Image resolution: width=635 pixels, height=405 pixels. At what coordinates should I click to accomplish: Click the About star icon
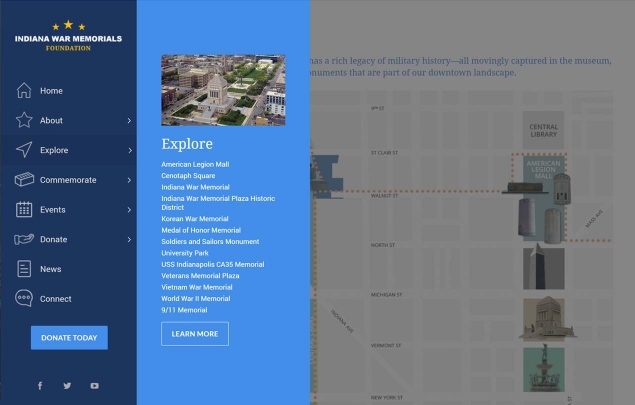click(24, 120)
